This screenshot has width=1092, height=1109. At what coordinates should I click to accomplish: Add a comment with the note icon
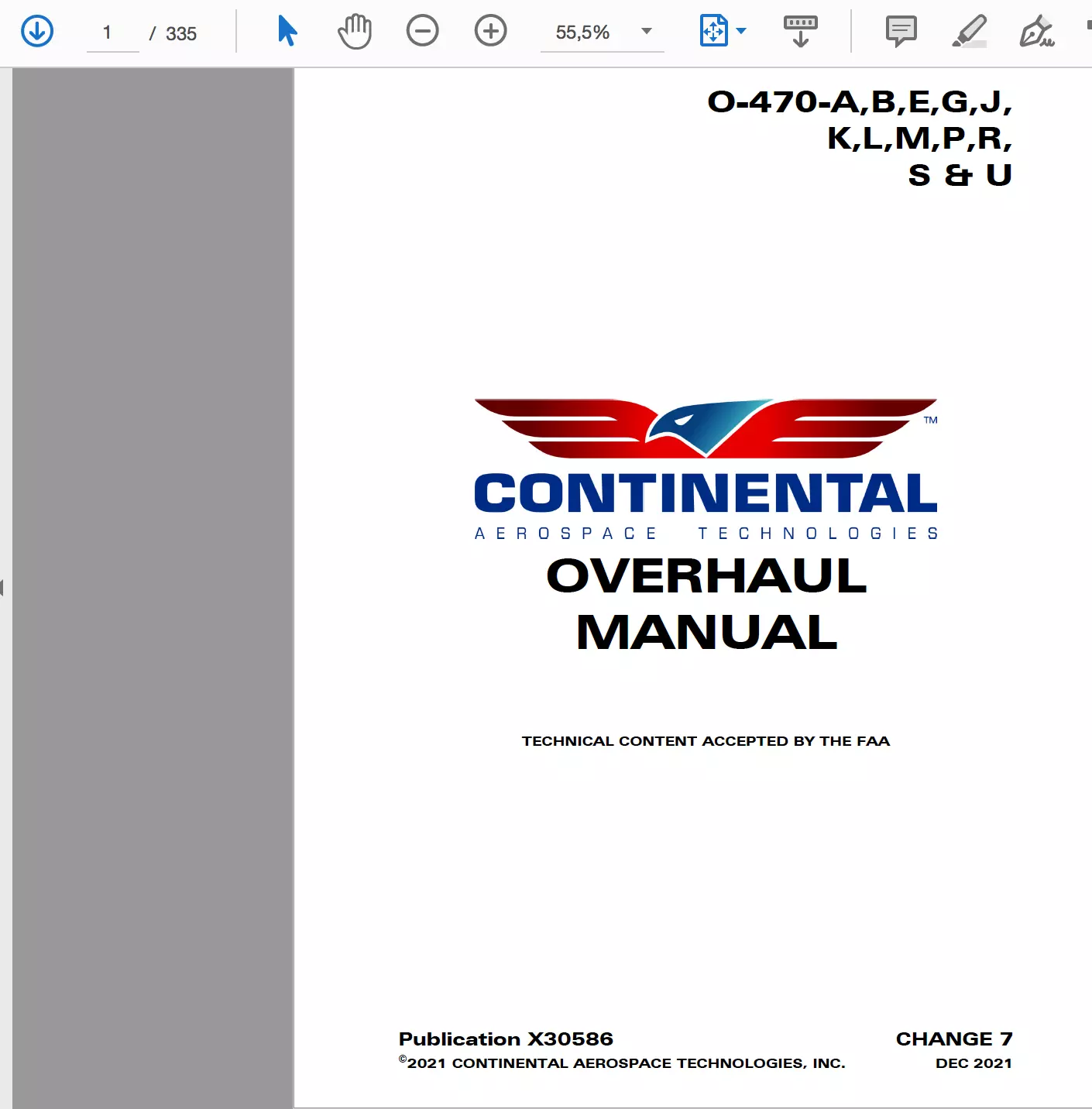pyautogui.click(x=901, y=32)
